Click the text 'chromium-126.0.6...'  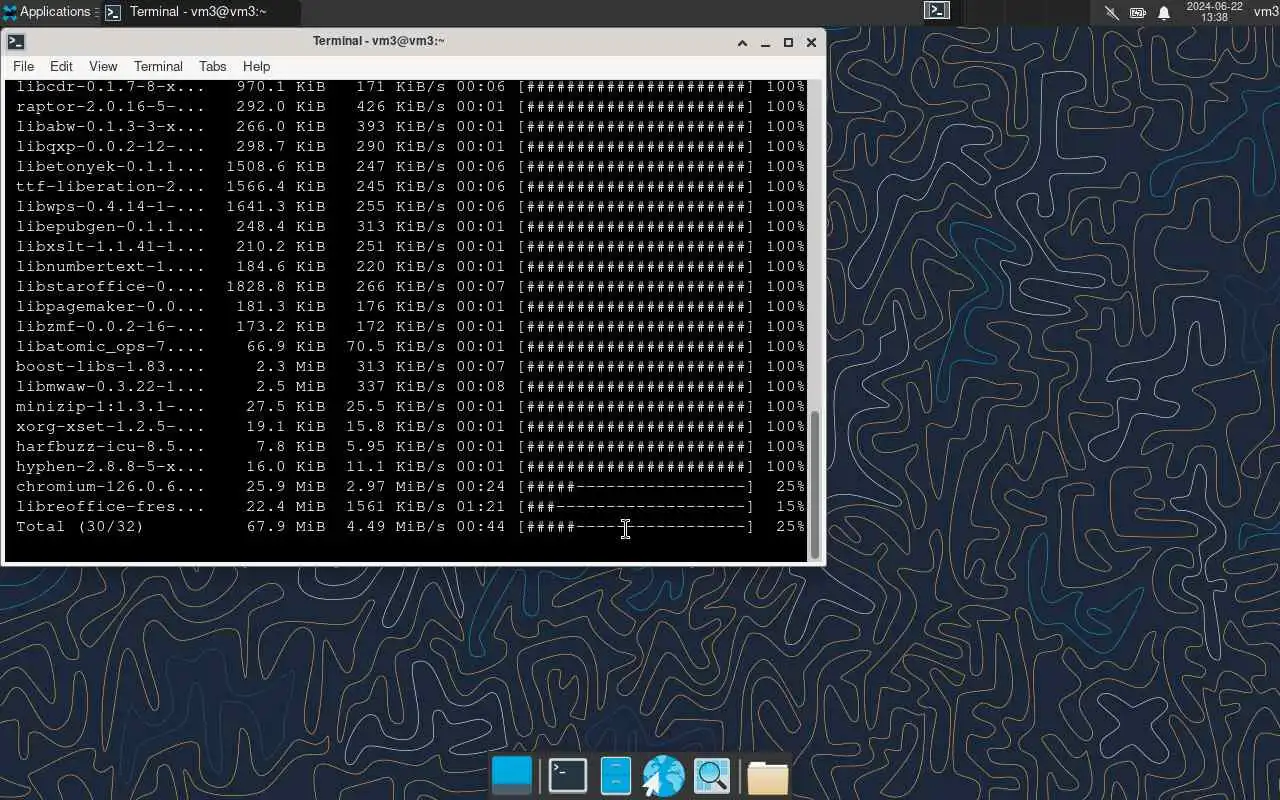[110, 486]
